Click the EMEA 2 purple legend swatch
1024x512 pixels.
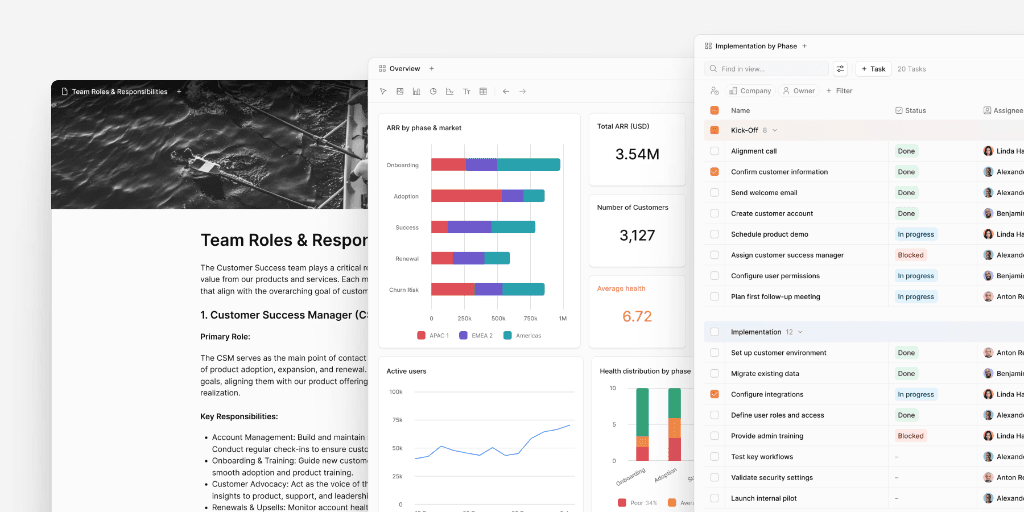pos(463,335)
